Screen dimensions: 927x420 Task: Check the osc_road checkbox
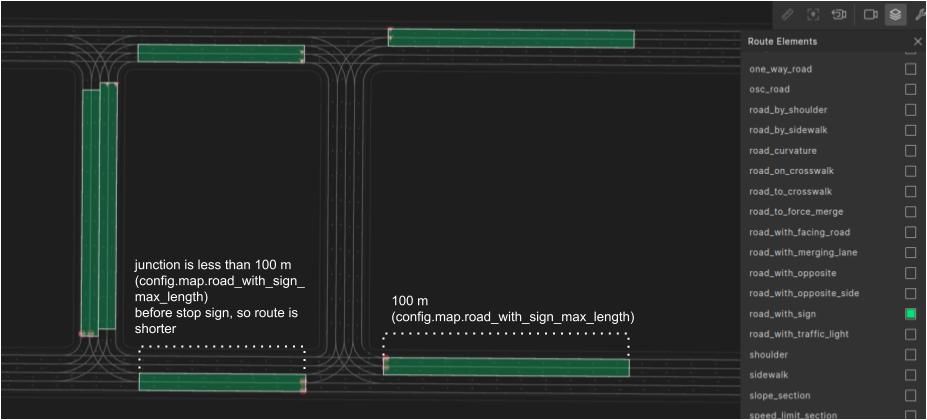click(x=910, y=89)
